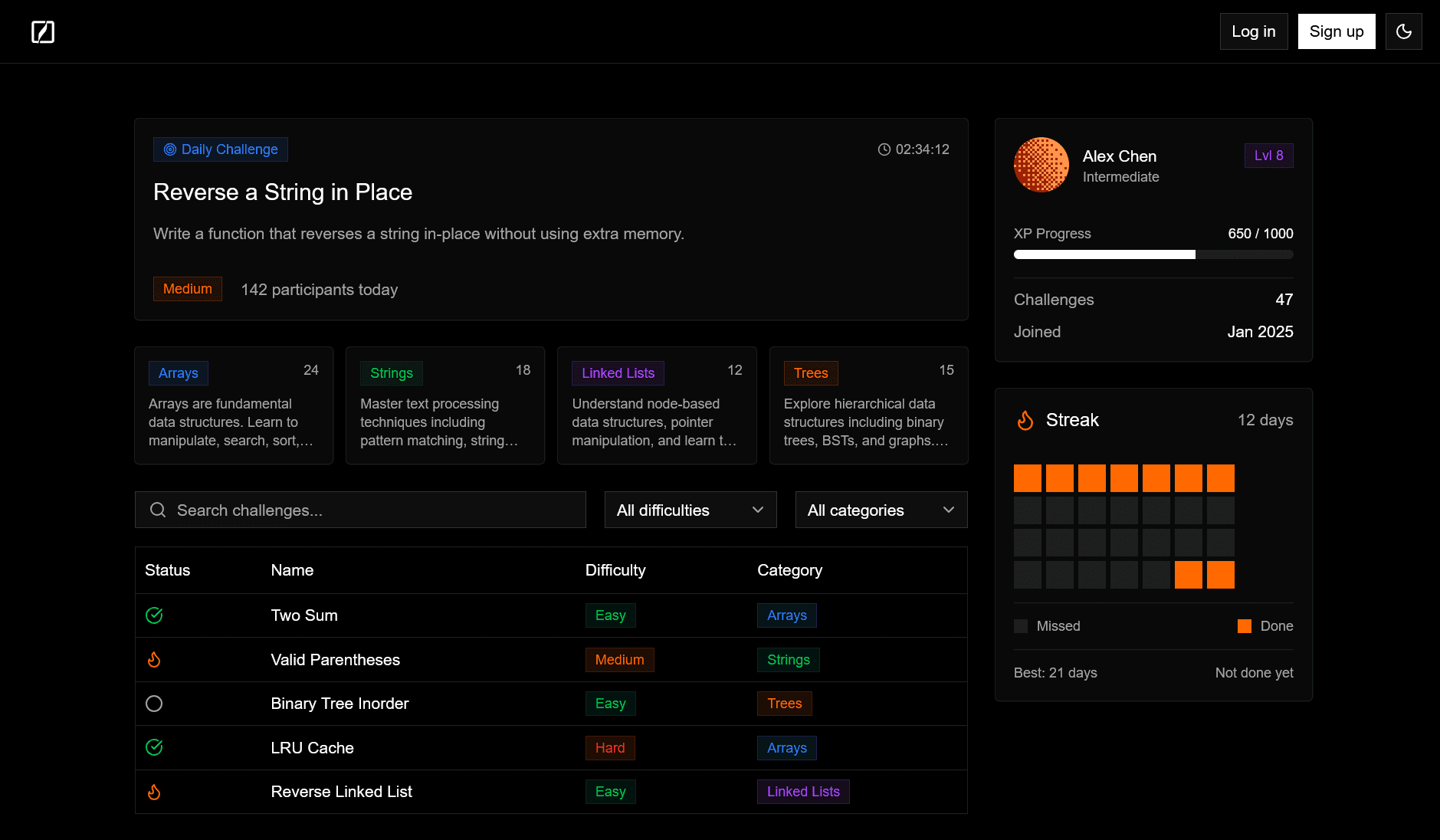Viewport: 1440px width, 840px height.
Task: Open the All categories dropdown
Action: [881, 510]
